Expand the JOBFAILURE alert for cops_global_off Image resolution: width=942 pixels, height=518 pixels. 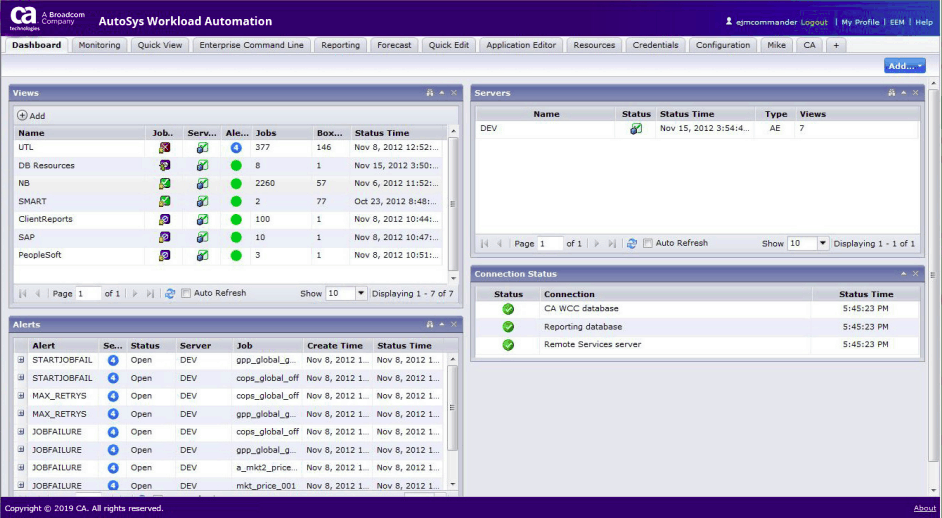click(x=20, y=431)
